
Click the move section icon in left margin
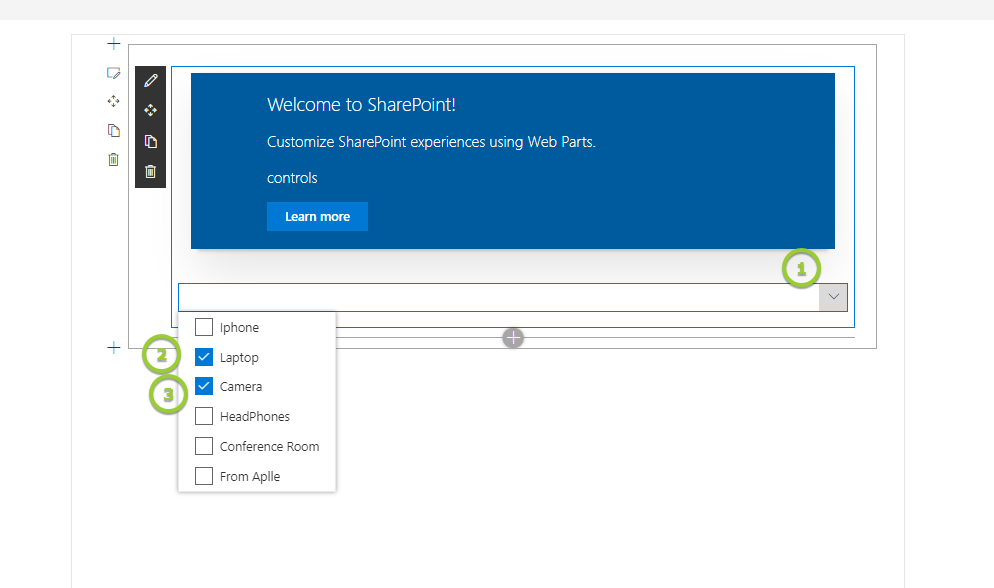click(114, 101)
